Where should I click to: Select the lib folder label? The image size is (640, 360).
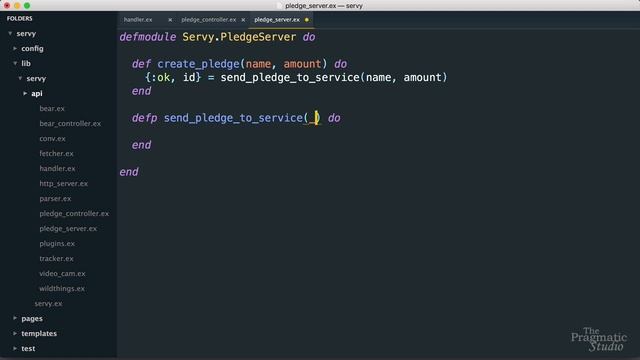pyautogui.click(x=26, y=64)
